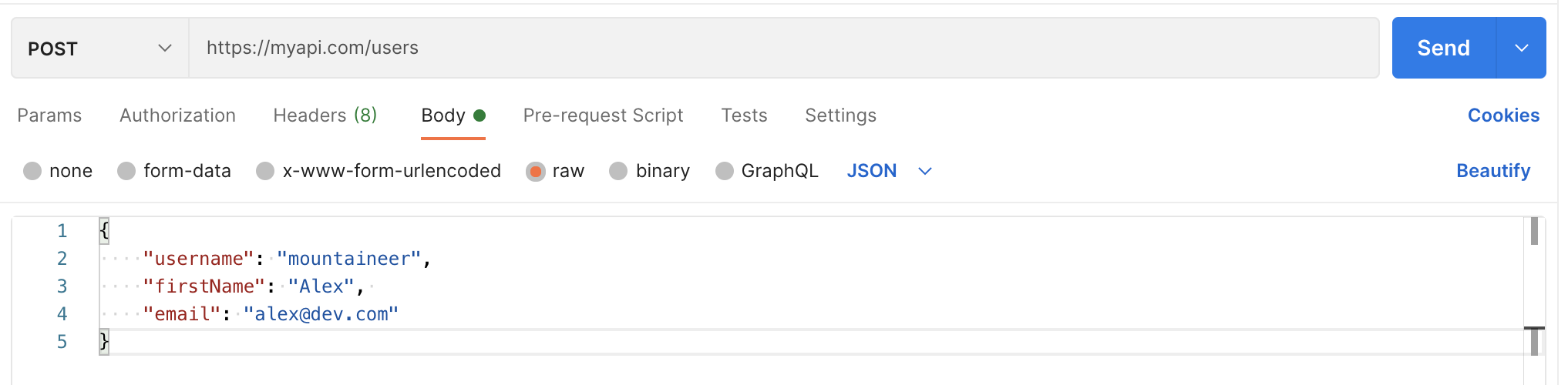The width and height of the screenshot is (1568, 385).
Task: Switch to the Headers (8) tab
Action: tap(325, 115)
